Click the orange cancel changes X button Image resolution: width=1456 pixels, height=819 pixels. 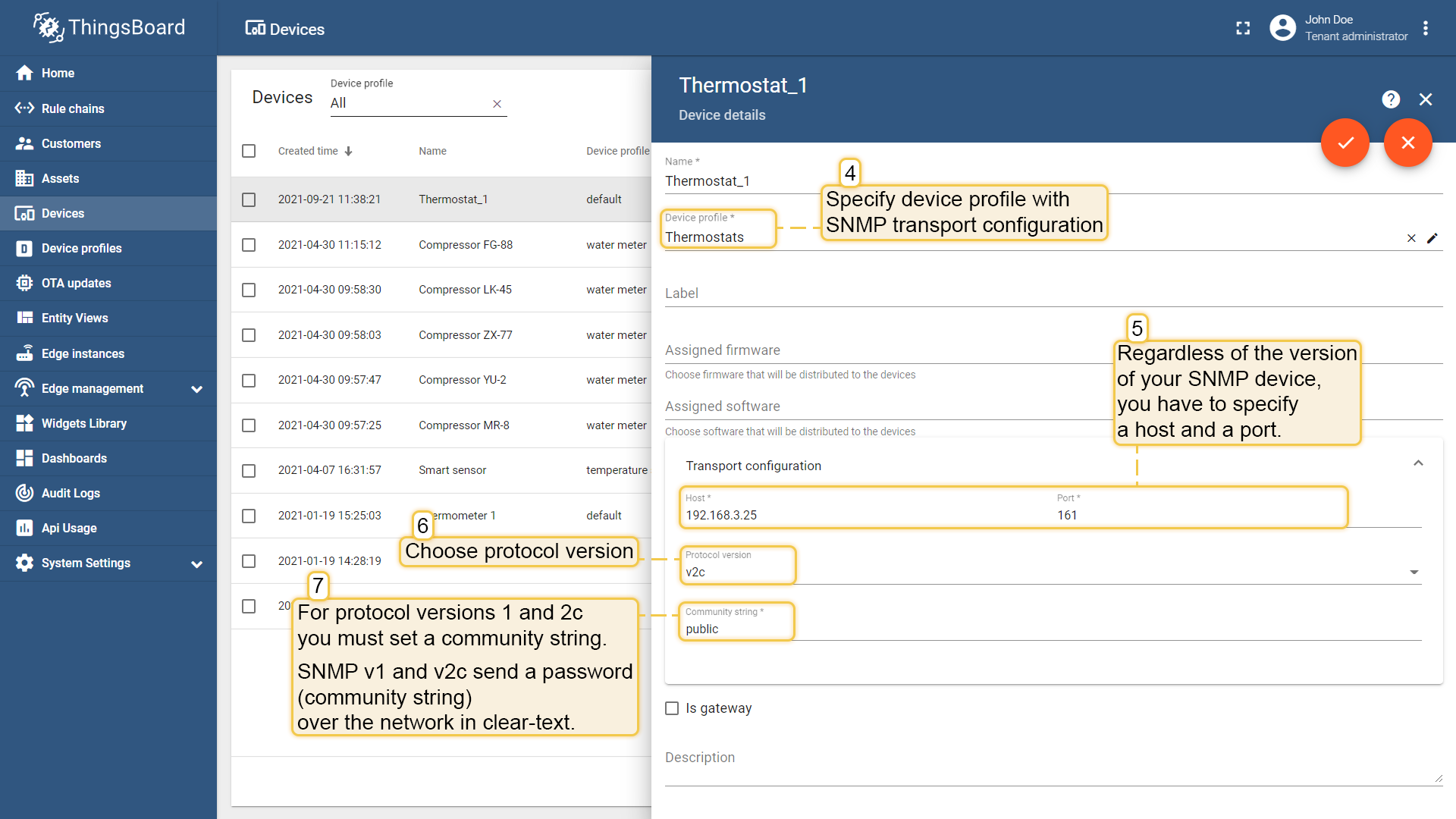(x=1407, y=143)
